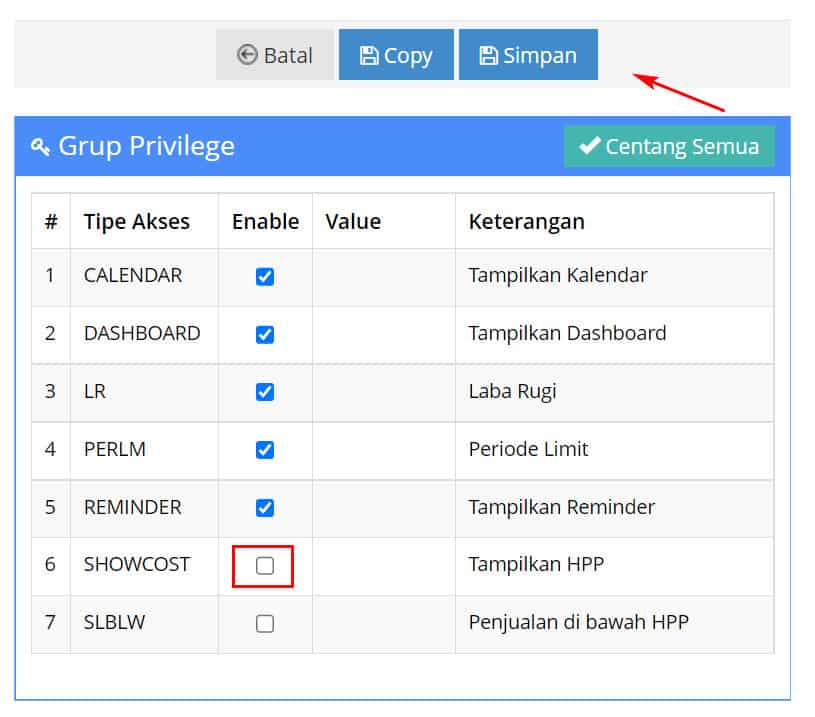815x717 pixels.
Task: Click the Value cell in SHOWCOST row
Action: click(384, 567)
